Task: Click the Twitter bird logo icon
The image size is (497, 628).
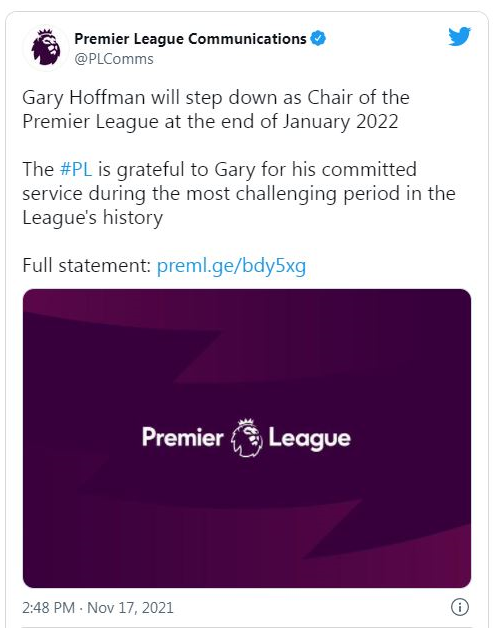Action: [459, 37]
